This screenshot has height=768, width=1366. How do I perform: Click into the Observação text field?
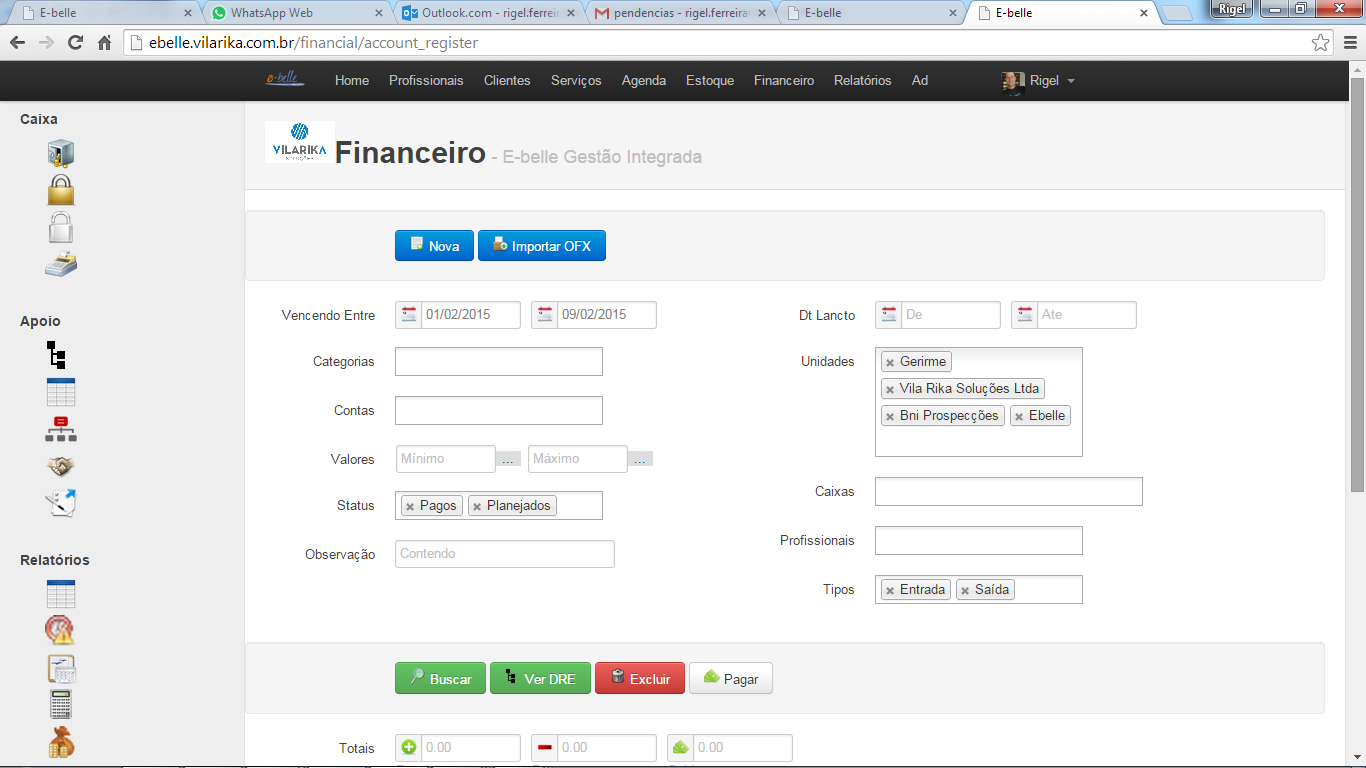(x=504, y=554)
